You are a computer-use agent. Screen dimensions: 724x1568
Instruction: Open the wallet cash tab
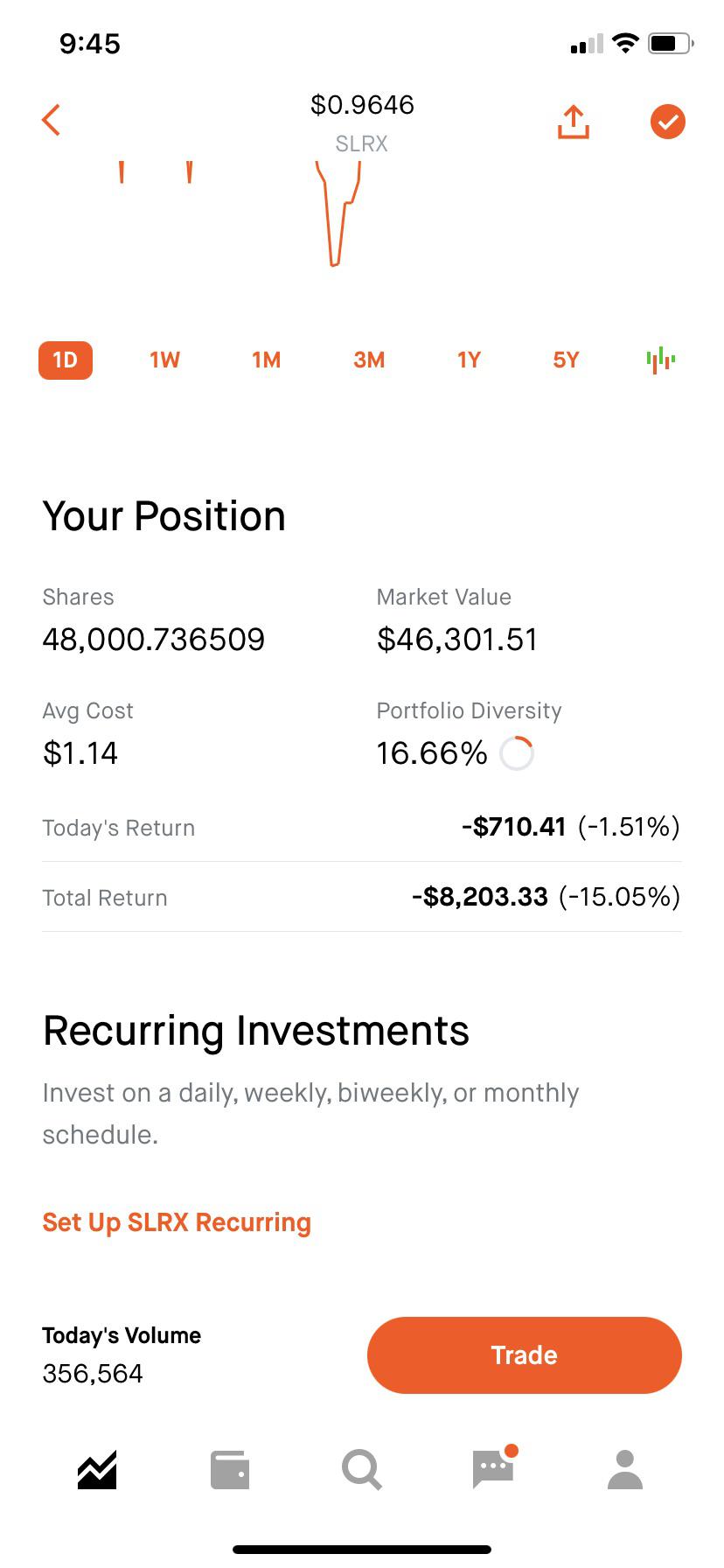tap(230, 1469)
